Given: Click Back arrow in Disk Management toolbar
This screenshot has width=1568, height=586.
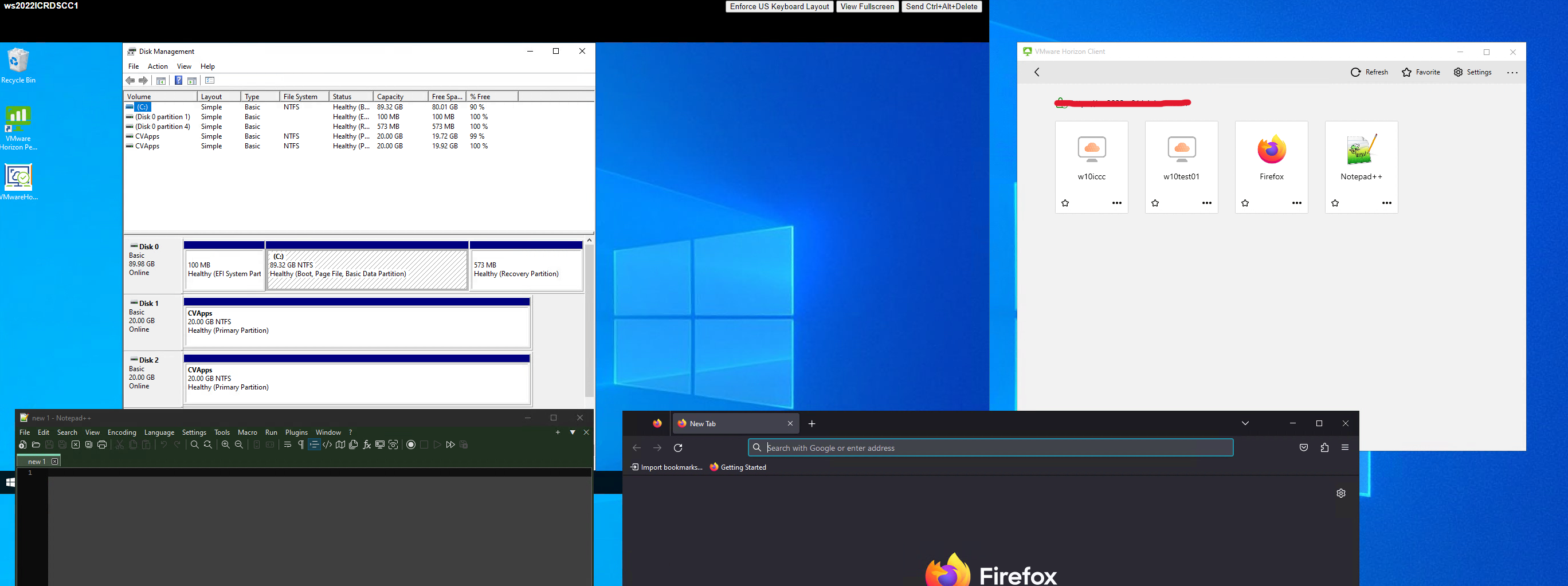Looking at the screenshot, I should tap(130, 81).
